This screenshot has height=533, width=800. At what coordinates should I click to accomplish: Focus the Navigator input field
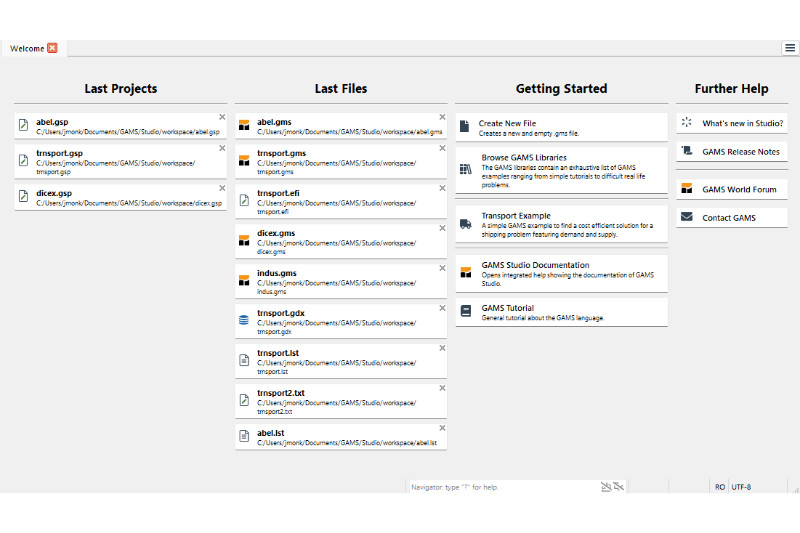tap(504, 487)
